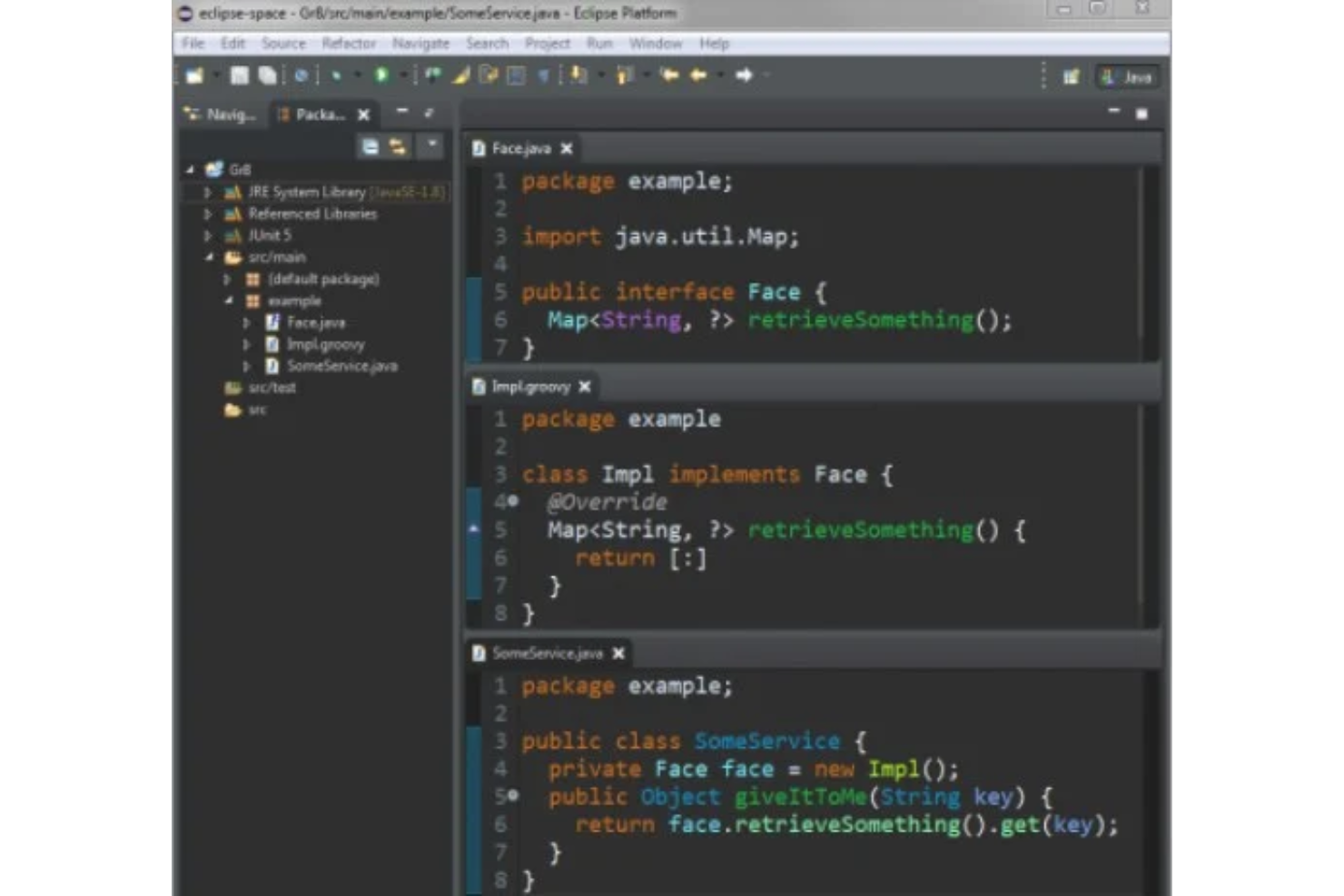Collapse the example package in the tree
The height and width of the screenshot is (896, 1344).
coord(230,300)
